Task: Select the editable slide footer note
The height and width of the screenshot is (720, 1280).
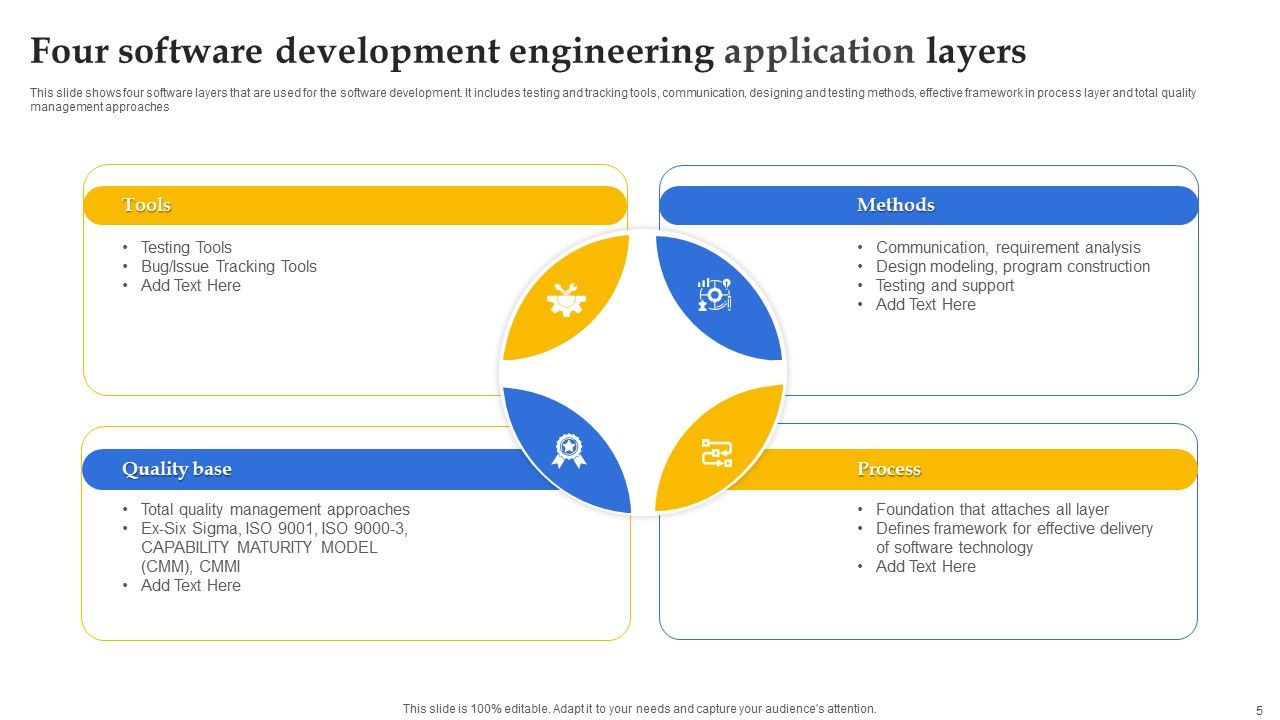Action: click(x=639, y=707)
